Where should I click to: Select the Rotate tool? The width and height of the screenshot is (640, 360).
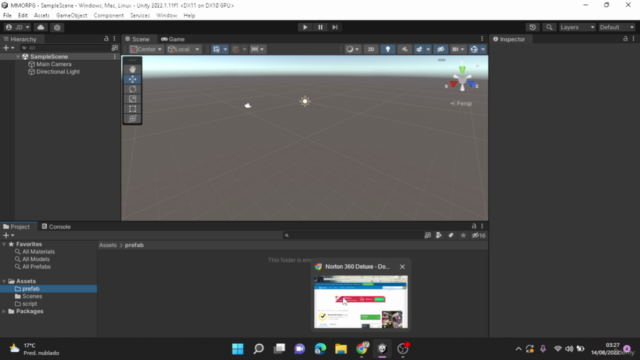(x=132, y=89)
